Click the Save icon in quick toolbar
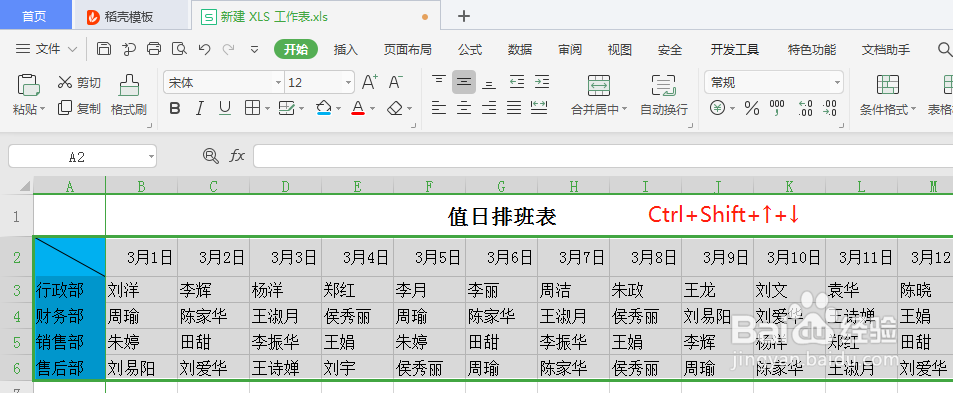 104,49
